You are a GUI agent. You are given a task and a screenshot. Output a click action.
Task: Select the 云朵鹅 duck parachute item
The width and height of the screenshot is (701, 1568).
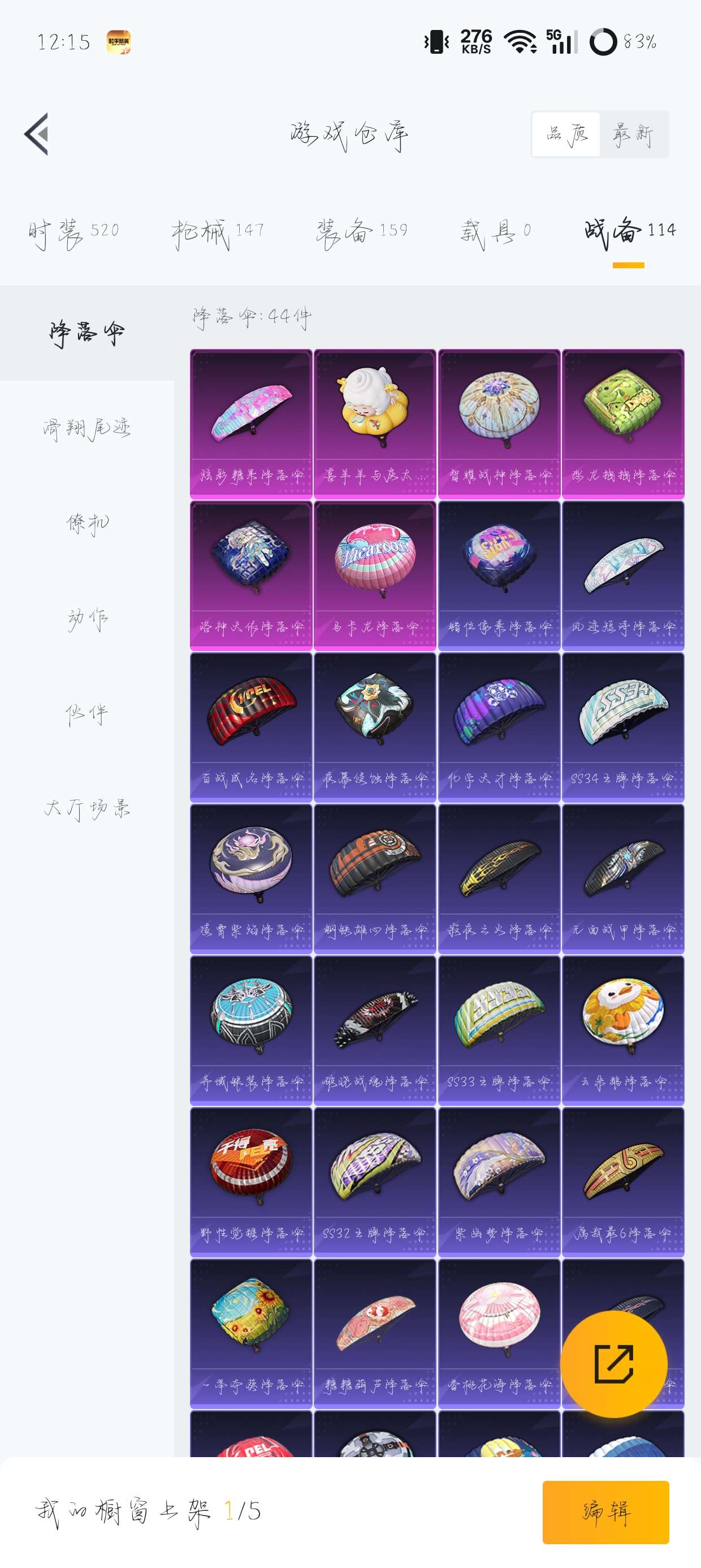[x=623, y=1030]
